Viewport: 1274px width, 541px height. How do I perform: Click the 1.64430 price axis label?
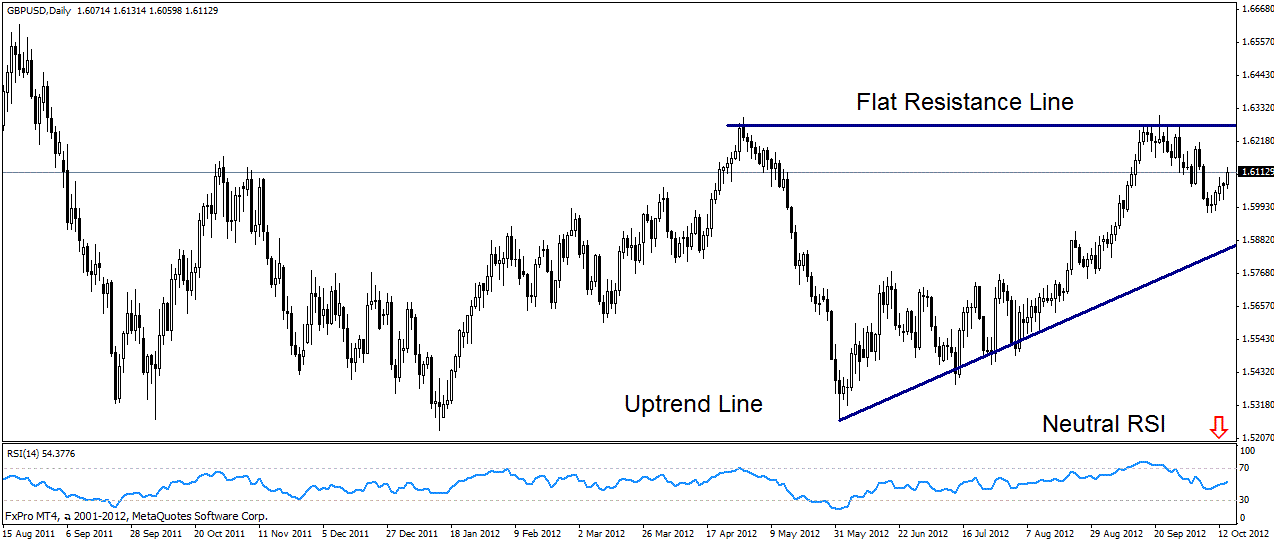[1256, 75]
